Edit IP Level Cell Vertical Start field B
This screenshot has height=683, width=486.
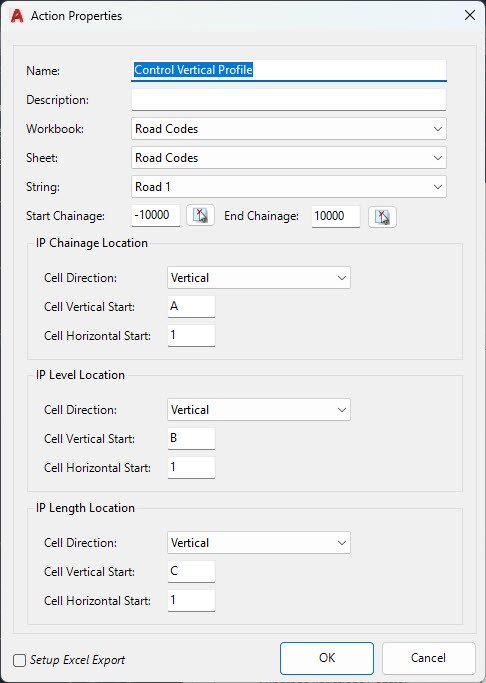point(191,439)
